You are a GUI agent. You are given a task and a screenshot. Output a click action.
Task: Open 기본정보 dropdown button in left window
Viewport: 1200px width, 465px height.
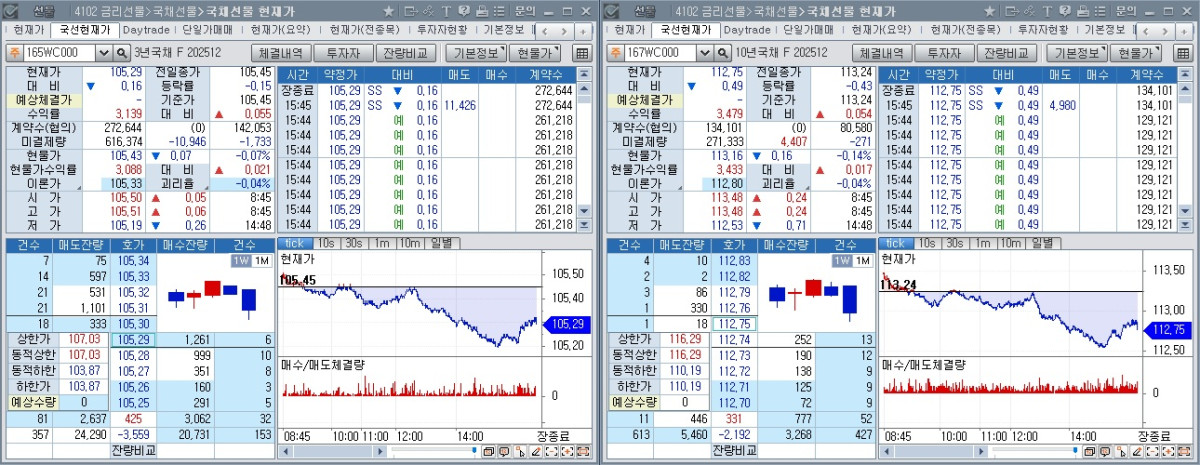pyautogui.click(x=476, y=53)
